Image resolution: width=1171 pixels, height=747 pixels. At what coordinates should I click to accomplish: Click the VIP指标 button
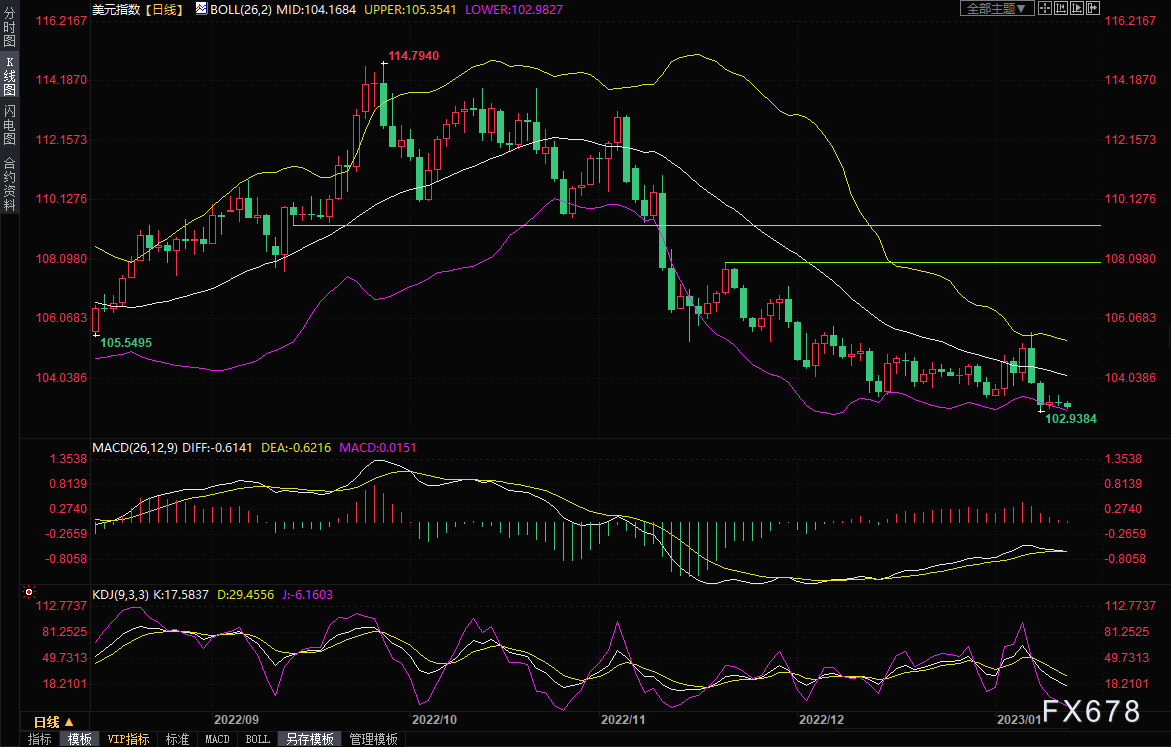[x=128, y=739]
